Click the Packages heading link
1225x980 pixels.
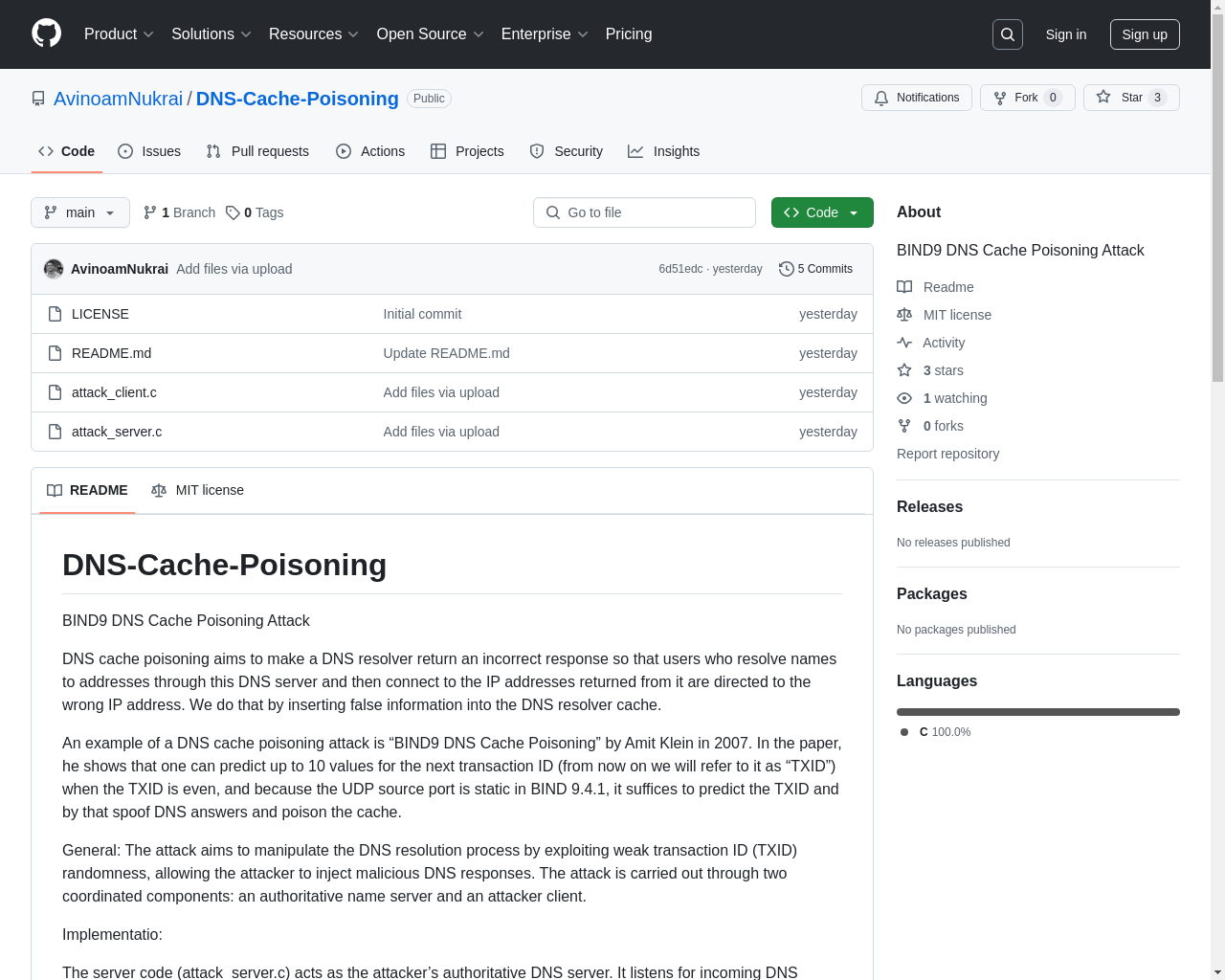pyautogui.click(x=931, y=594)
